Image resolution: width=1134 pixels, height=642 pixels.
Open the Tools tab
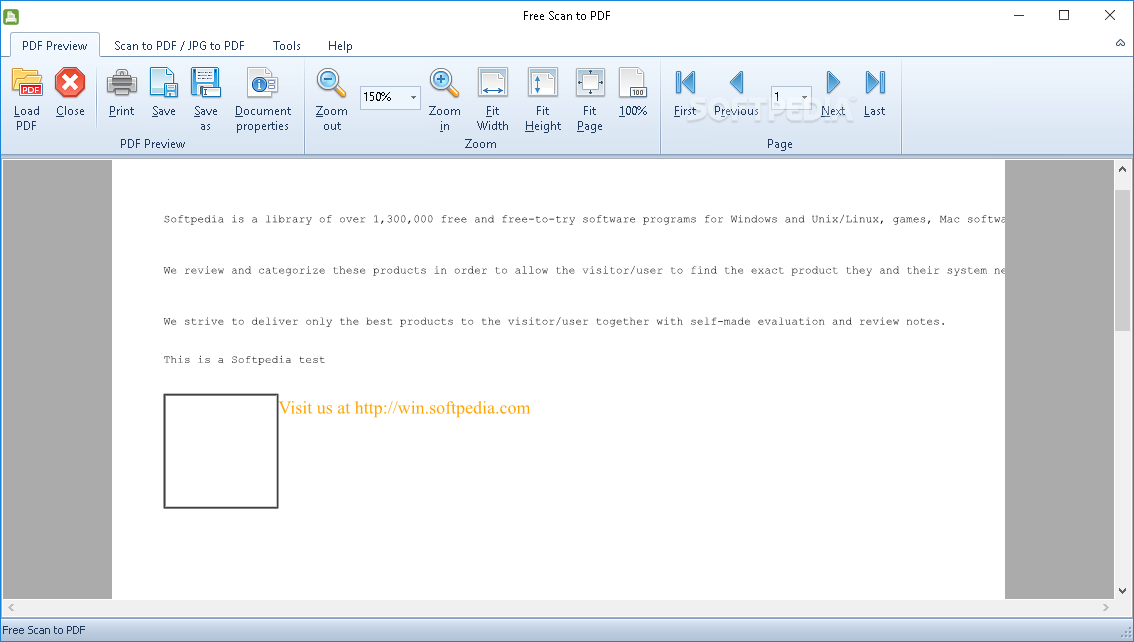pos(286,46)
